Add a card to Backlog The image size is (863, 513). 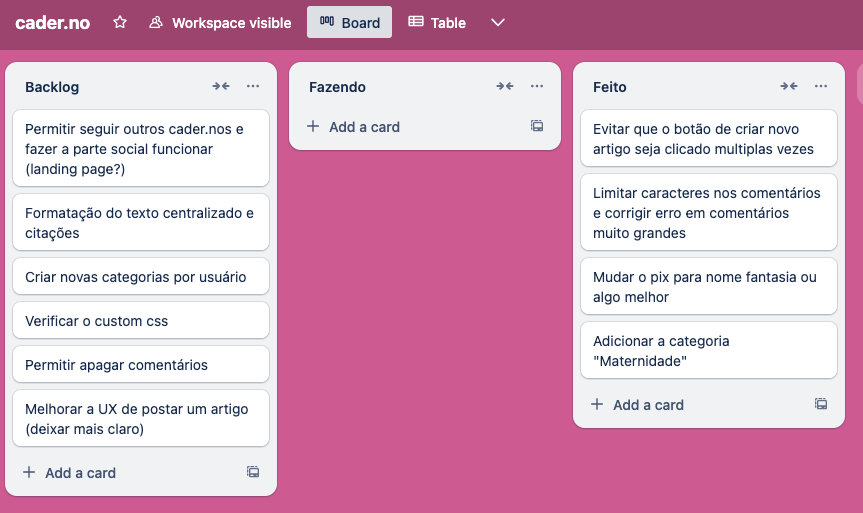pos(127,473)
